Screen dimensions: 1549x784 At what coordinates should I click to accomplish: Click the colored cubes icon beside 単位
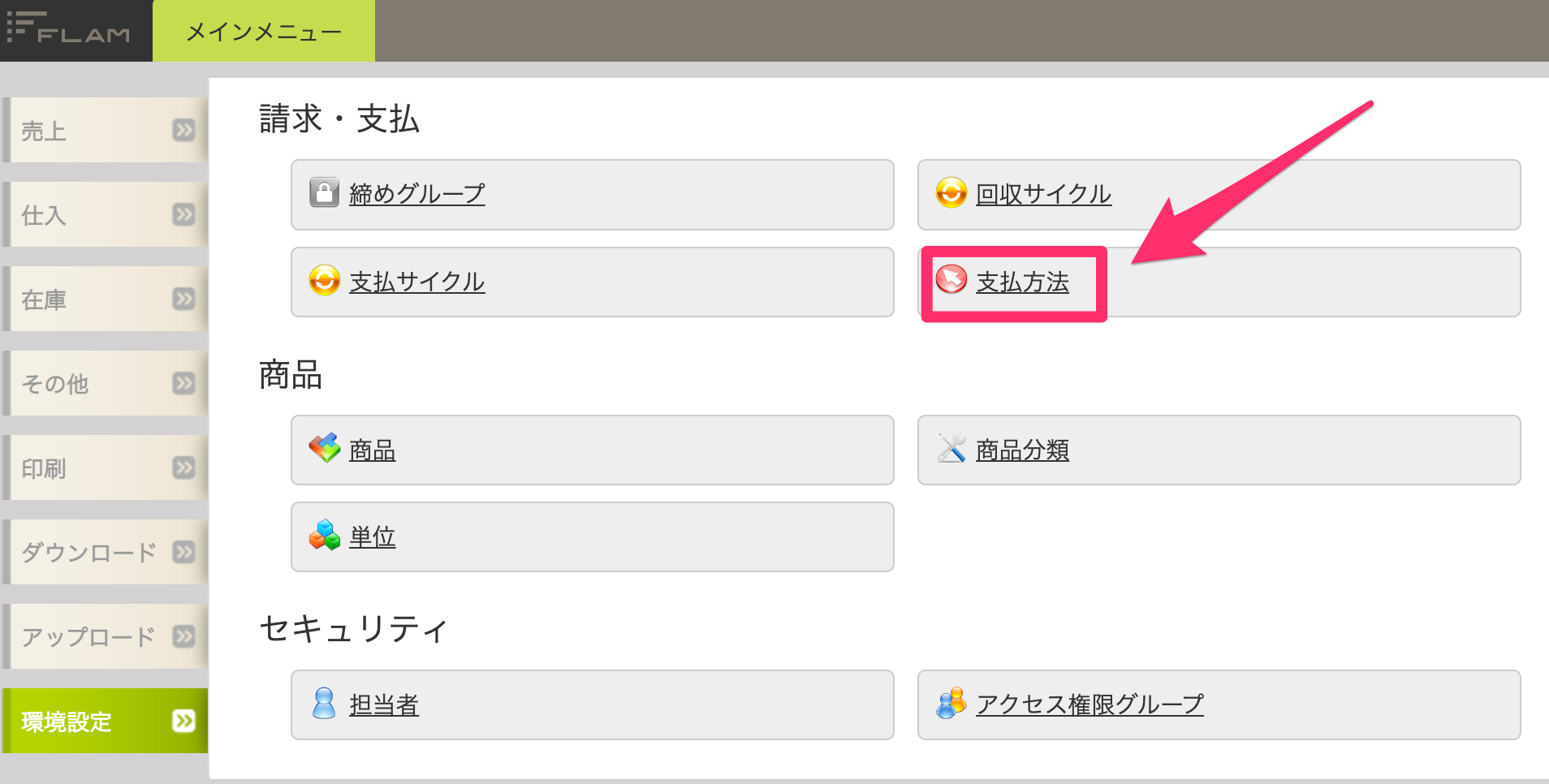tap(324, 535)
